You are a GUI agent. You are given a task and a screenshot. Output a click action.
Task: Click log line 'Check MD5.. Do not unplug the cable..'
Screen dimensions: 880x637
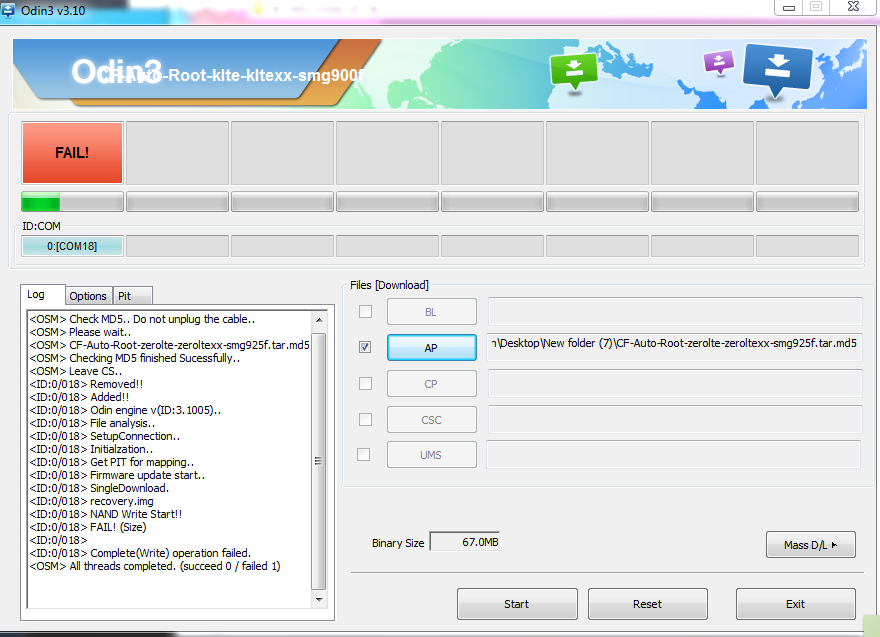(143, 319)
